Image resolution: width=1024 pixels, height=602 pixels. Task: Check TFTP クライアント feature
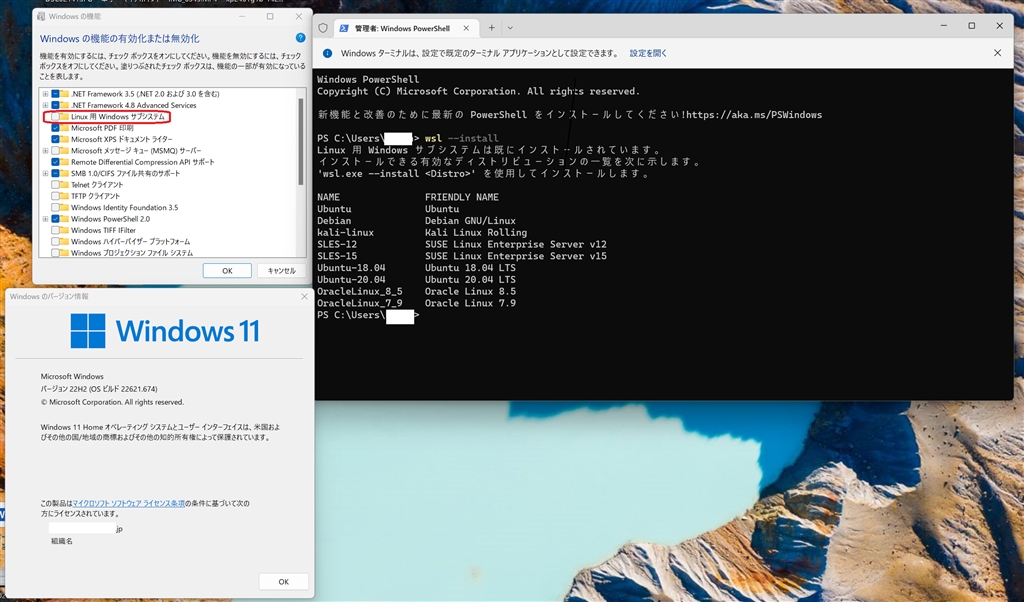[56, 196]
